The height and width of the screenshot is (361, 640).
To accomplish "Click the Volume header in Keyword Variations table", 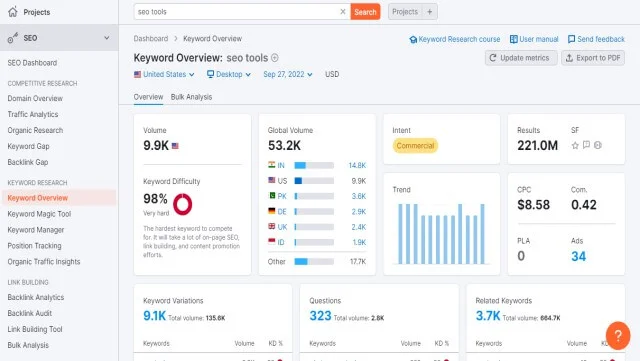I will (x=244, y=343).
